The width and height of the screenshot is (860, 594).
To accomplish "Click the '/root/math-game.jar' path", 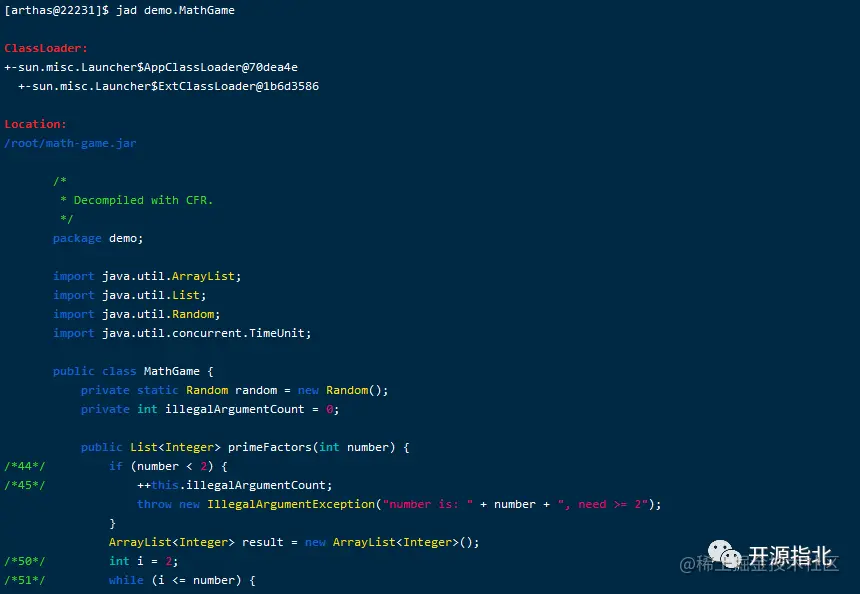I will [x=70, y=143].
